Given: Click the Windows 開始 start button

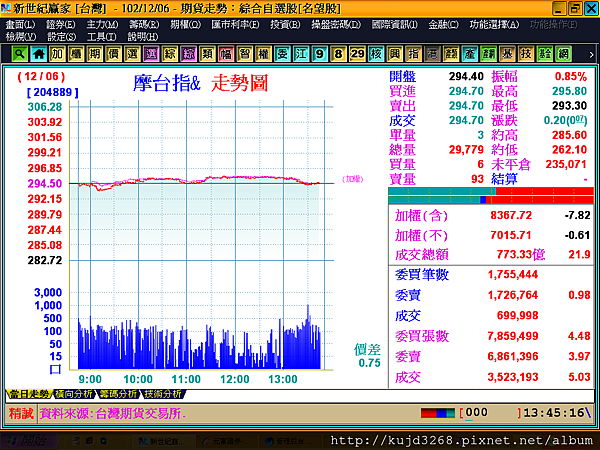Looking at the screenshot, I should click(x=29, y=441).
